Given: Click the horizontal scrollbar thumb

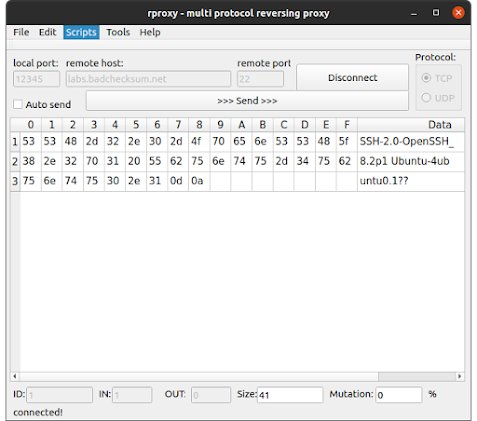Looking at the screenshot, I should click(x=417, y=376).
